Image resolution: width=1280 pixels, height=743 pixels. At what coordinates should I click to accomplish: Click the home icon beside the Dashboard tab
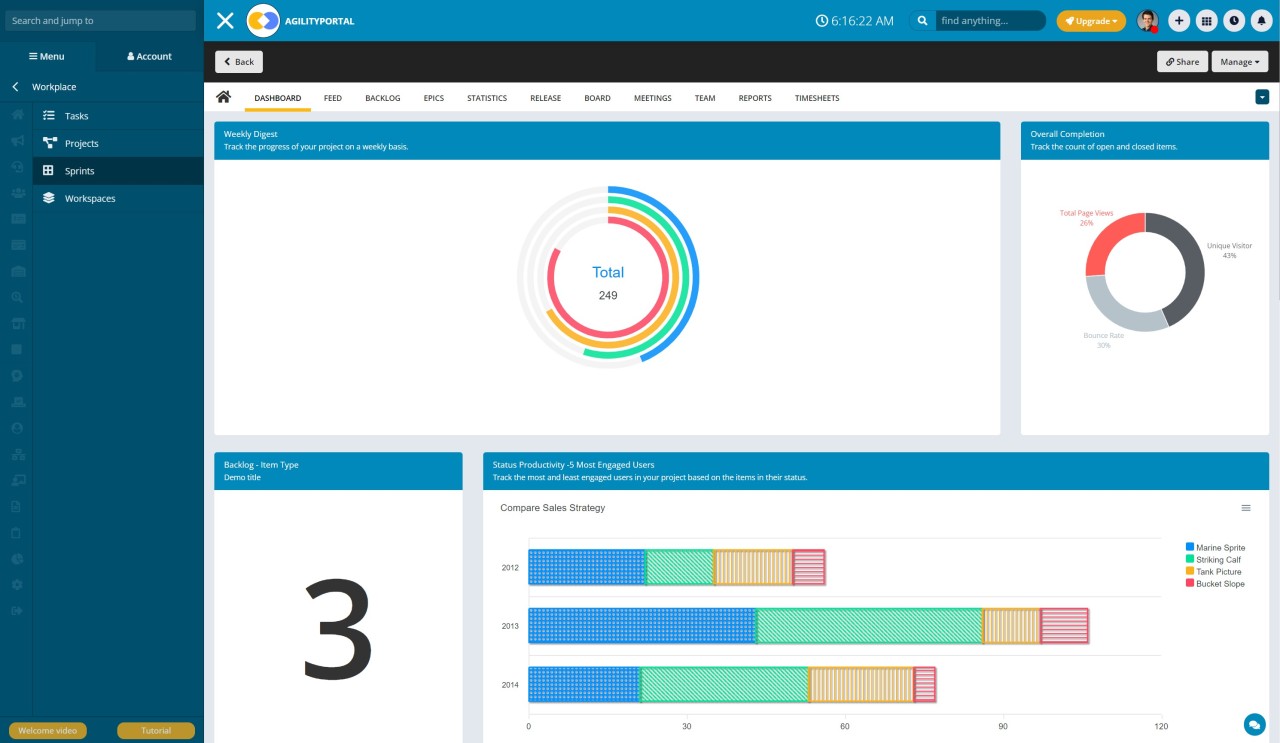[x=223, y=97]
